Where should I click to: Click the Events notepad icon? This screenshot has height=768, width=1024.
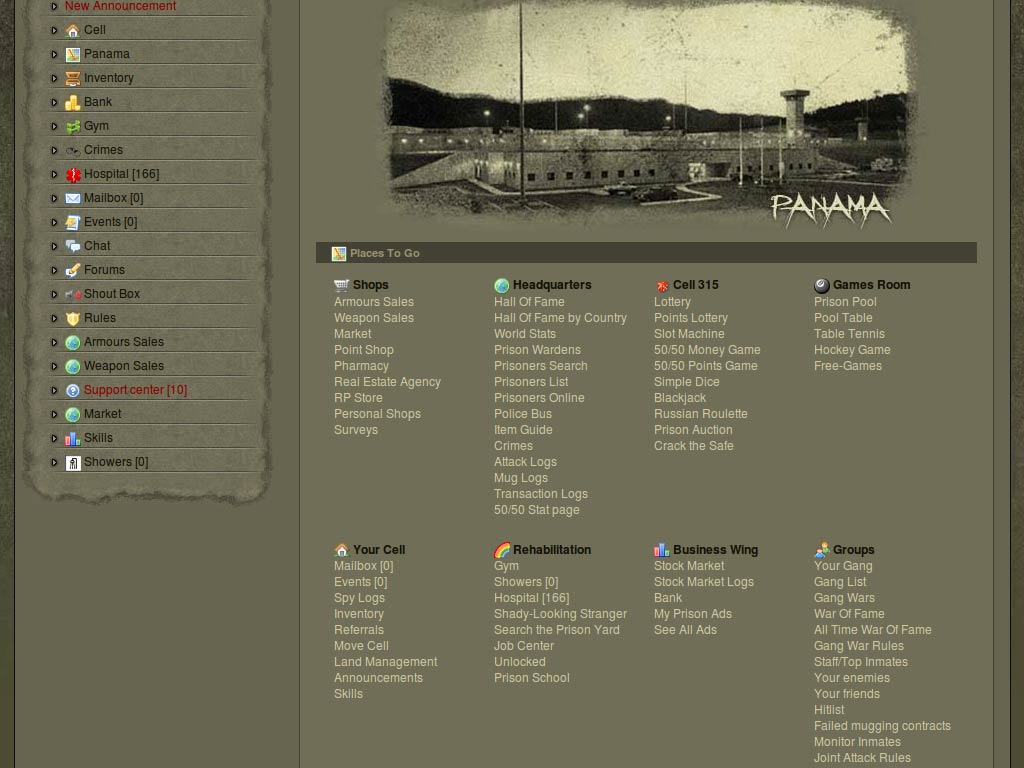[72, 223]
